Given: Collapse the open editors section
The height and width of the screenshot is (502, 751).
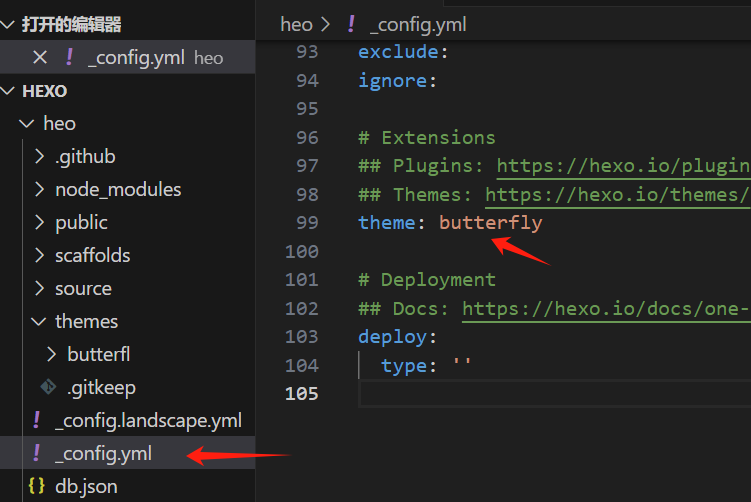Looking at the screenshot, I should point(8,24).
